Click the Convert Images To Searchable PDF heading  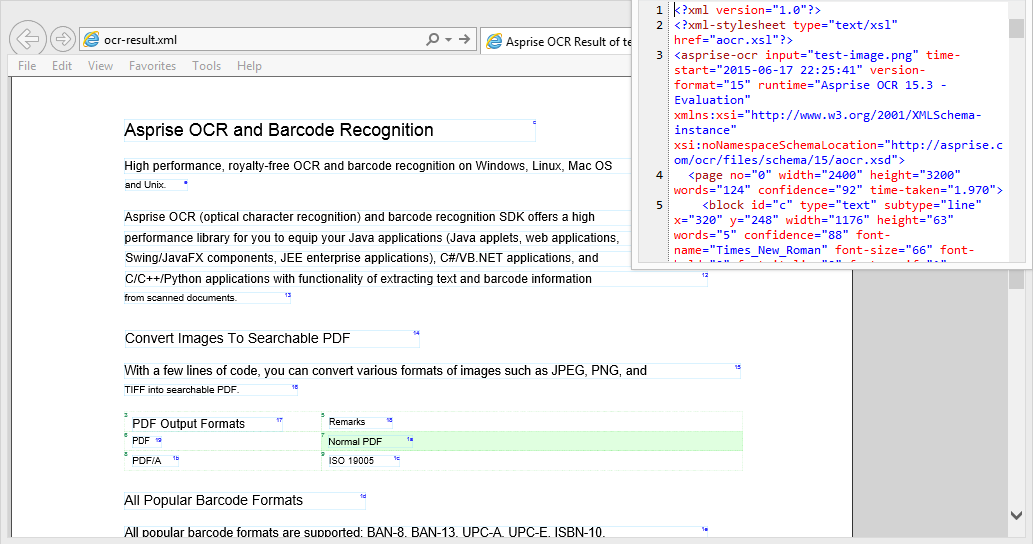[237, 338]
